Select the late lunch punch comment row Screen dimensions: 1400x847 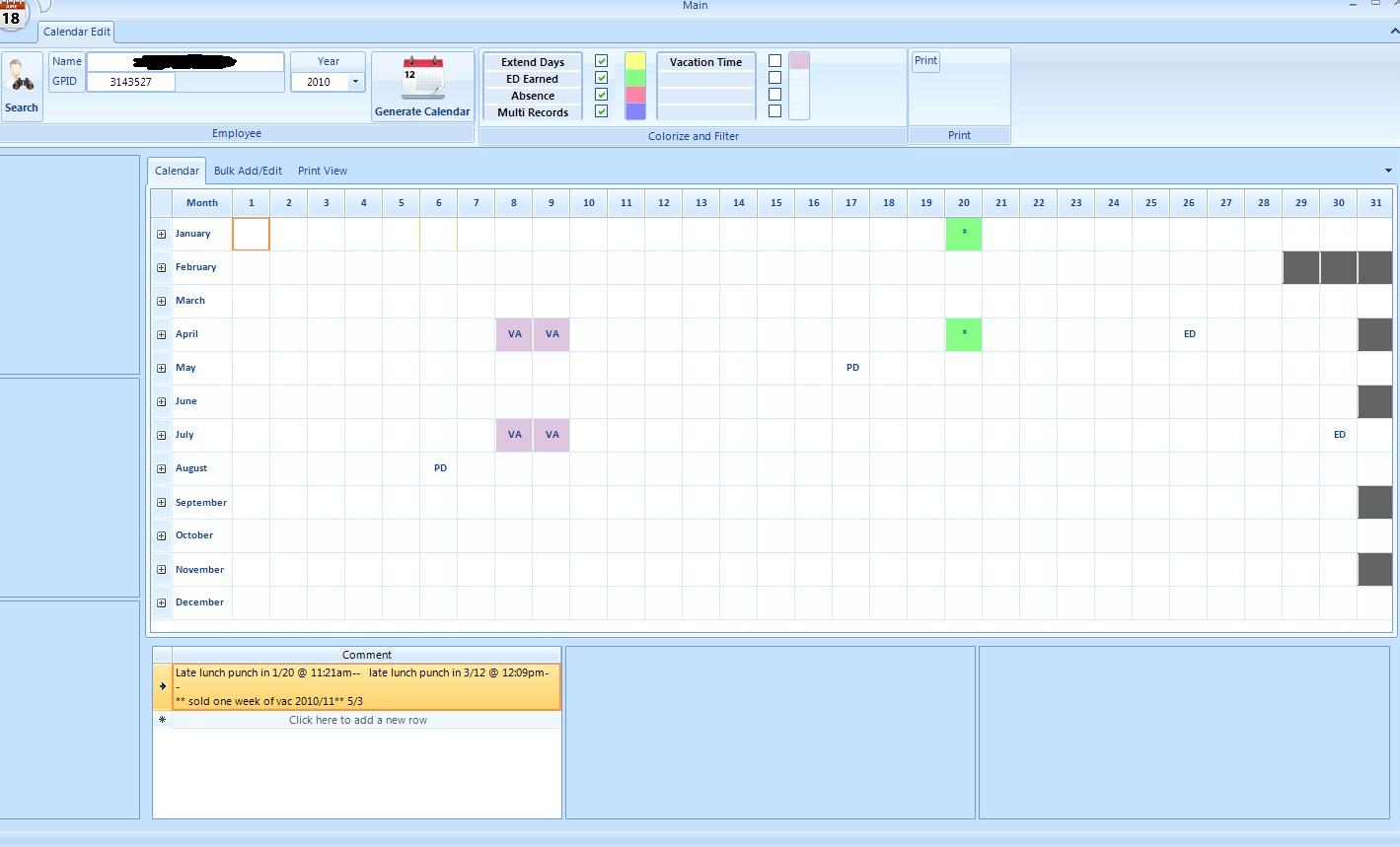pos(367,686)
